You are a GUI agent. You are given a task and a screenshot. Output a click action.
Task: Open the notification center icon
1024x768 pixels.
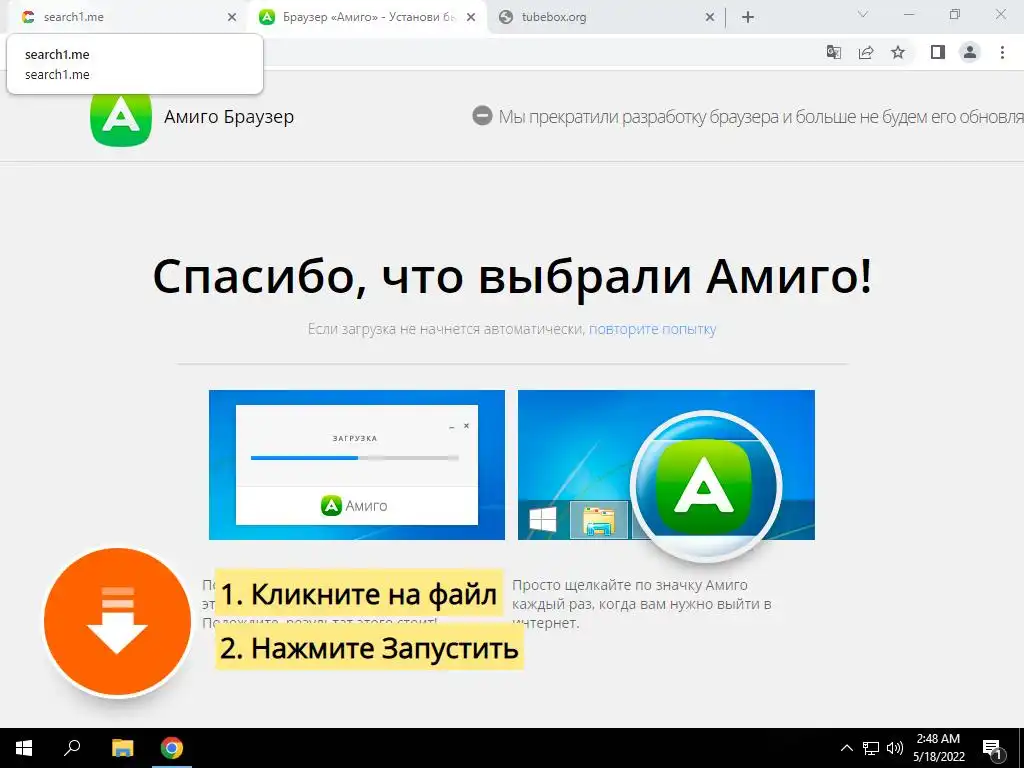993,749
